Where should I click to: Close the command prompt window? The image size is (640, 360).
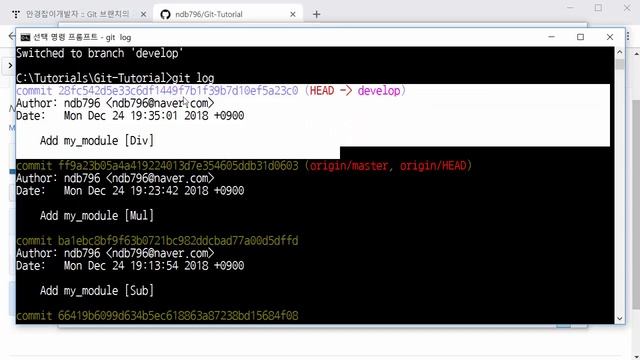610,37
